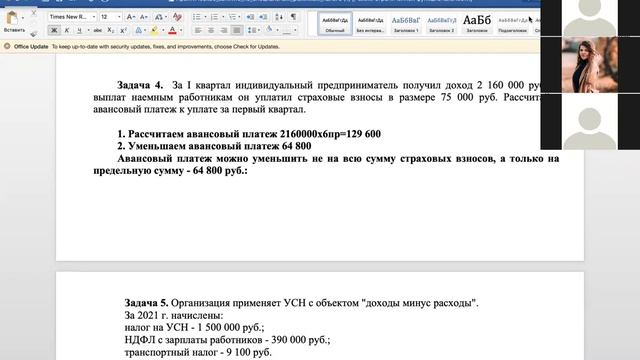Screen dimensions: 640x360
Task: Apply the yellow text highlight color
Action: point(155,30)
